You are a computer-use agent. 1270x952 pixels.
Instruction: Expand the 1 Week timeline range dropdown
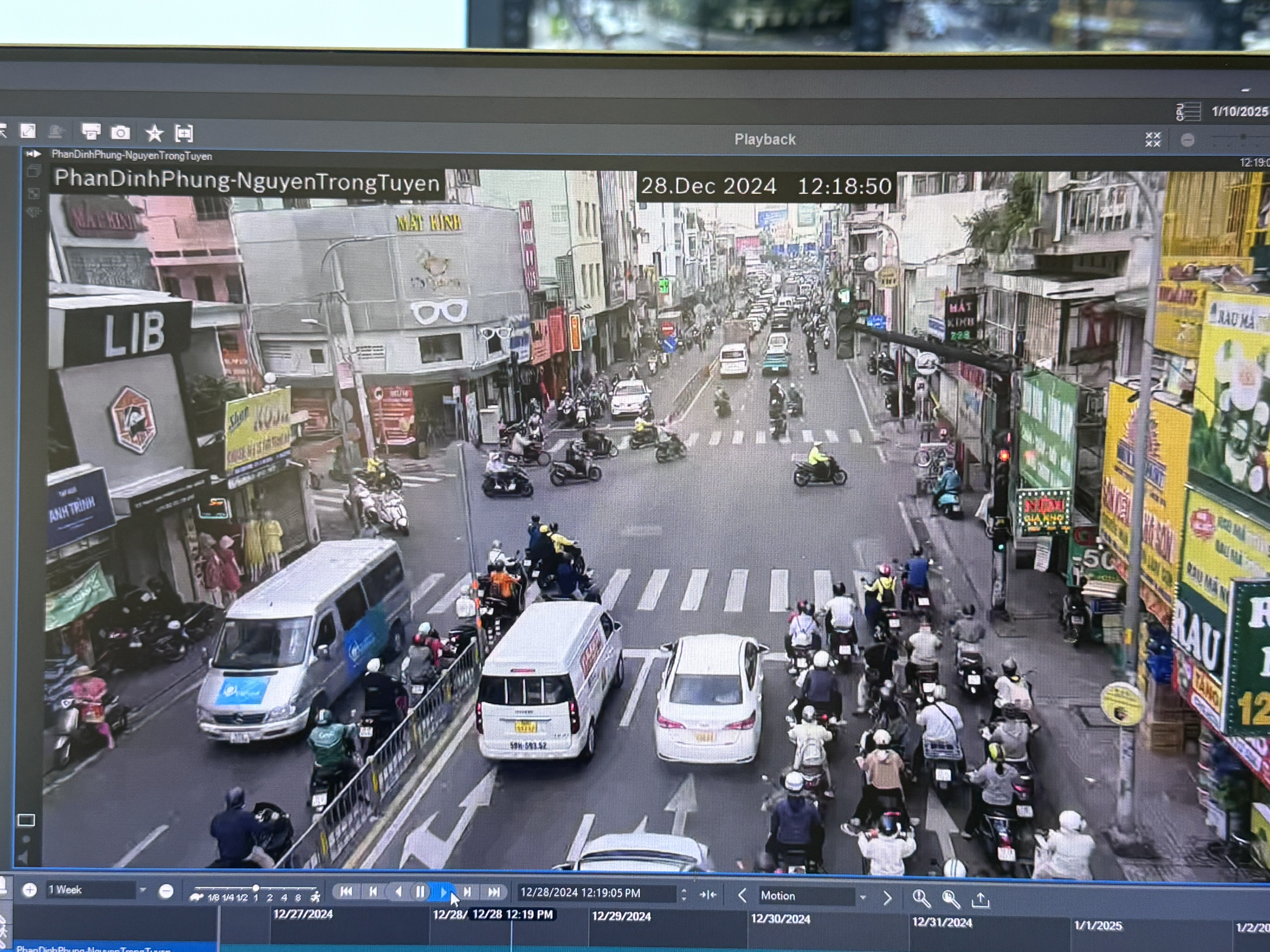pos(142,890)
